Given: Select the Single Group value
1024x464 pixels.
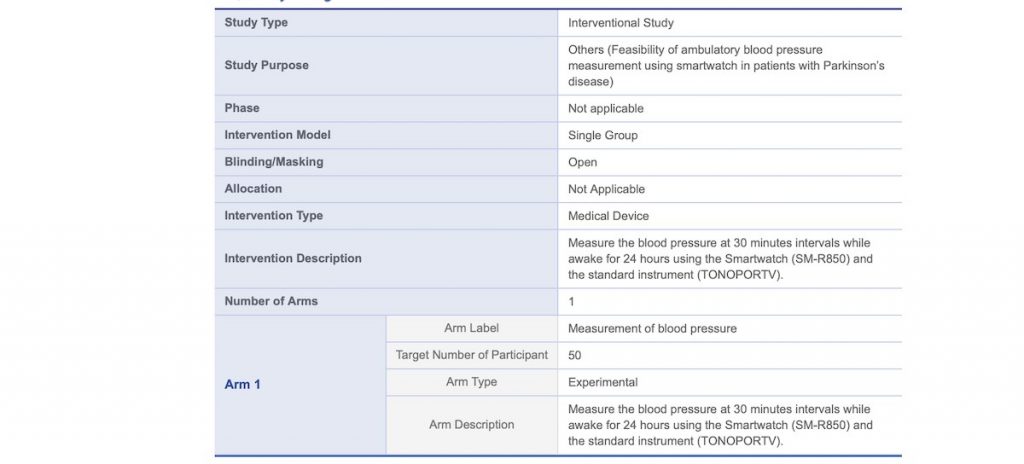Looking at the screenshot, I should [x=602, y=135].
